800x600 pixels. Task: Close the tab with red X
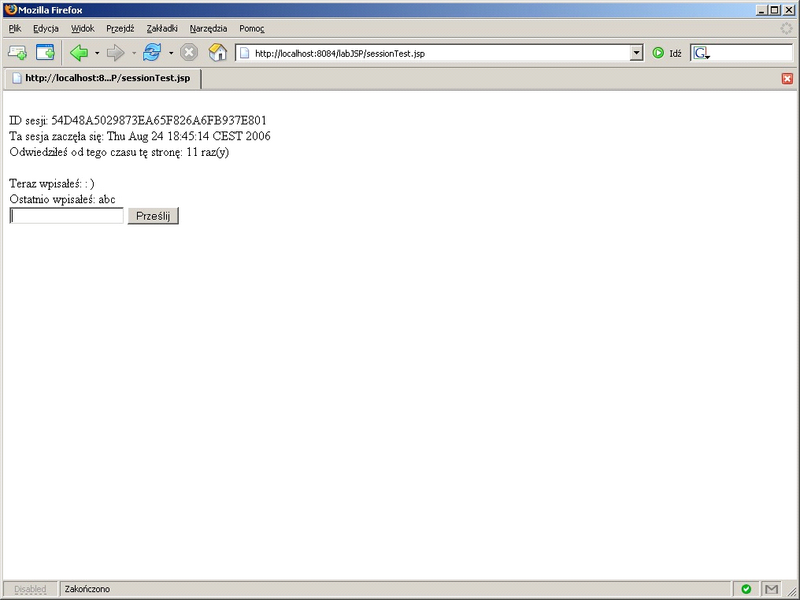click(x=787, y=78)
